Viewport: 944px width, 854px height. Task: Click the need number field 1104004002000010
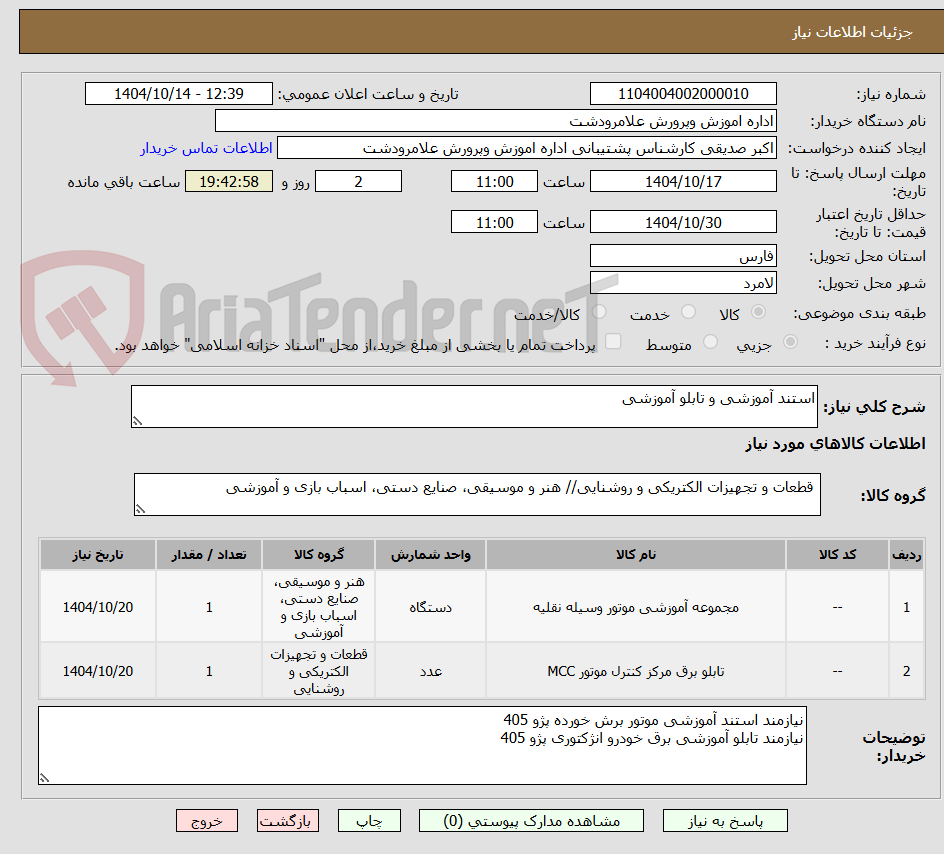click(683, 94)
